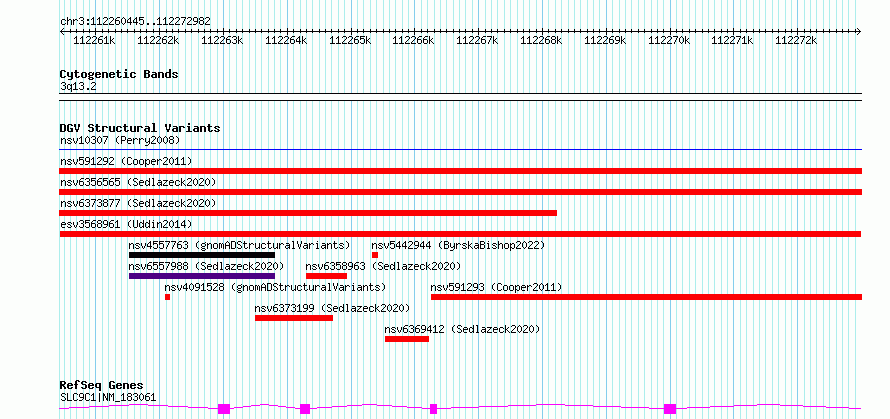Click the nsv6356565 (Sedlazeck2020) label
Viewport: 890px width, 419px height.
click(x=138, y=182)
